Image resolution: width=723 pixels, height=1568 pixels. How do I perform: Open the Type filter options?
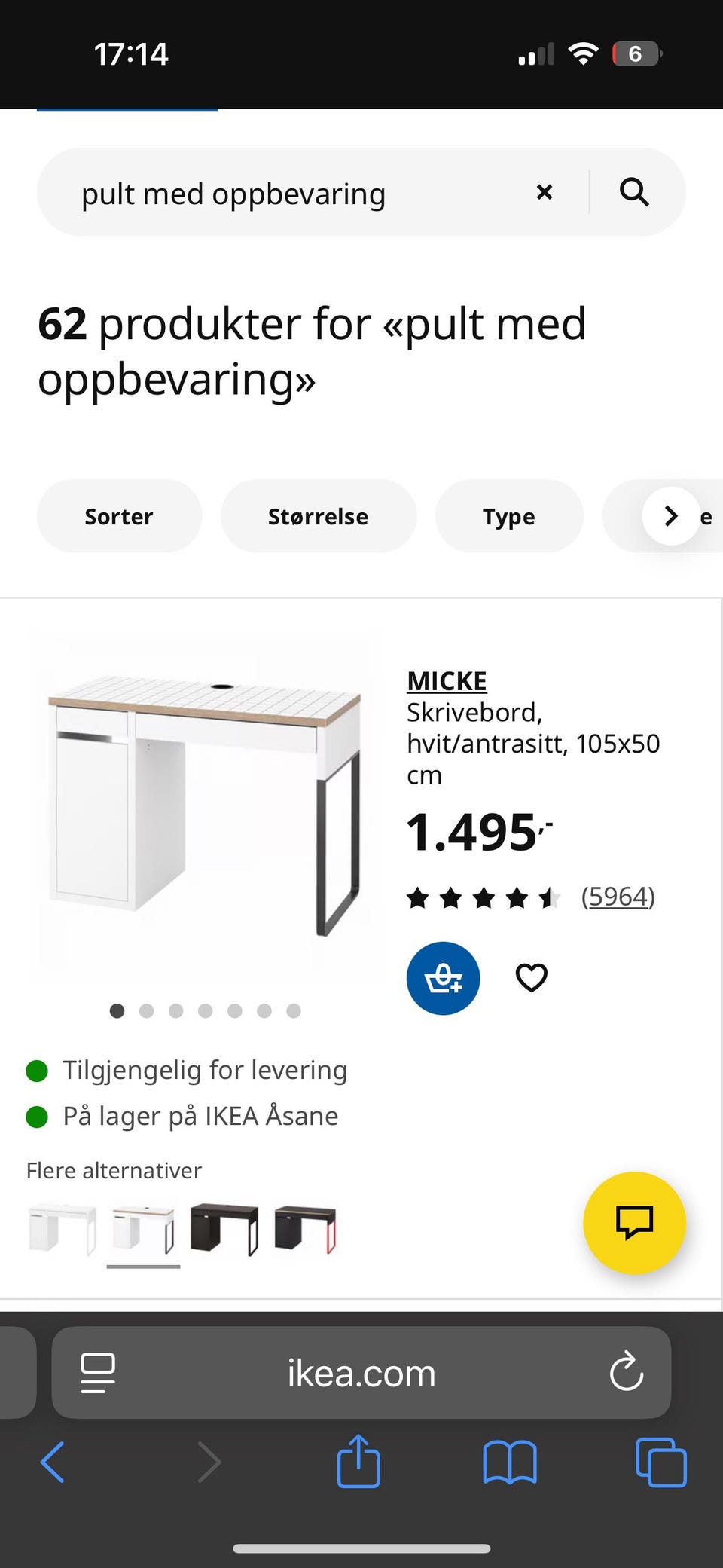click(509, 516)
